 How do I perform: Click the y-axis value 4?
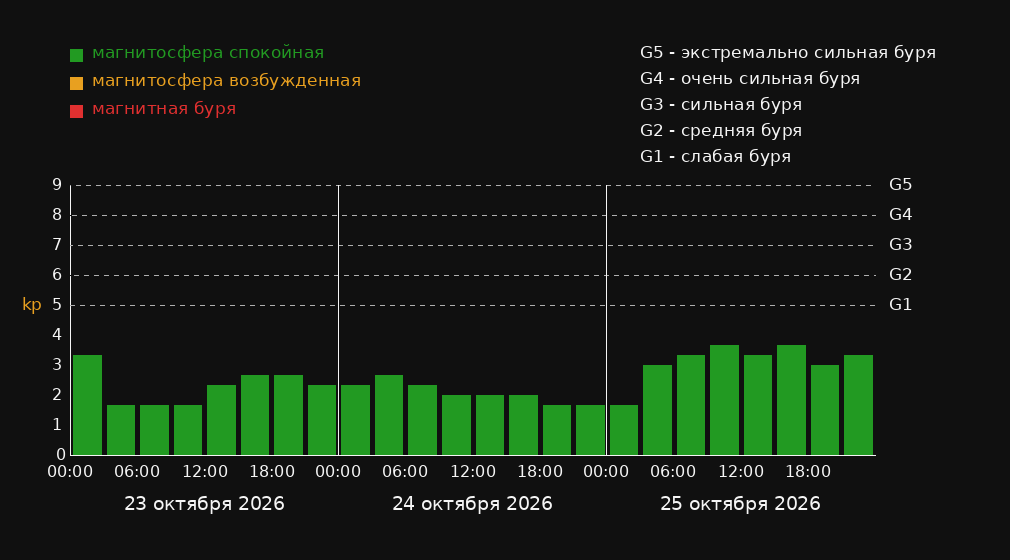click(x=57, y=334)
